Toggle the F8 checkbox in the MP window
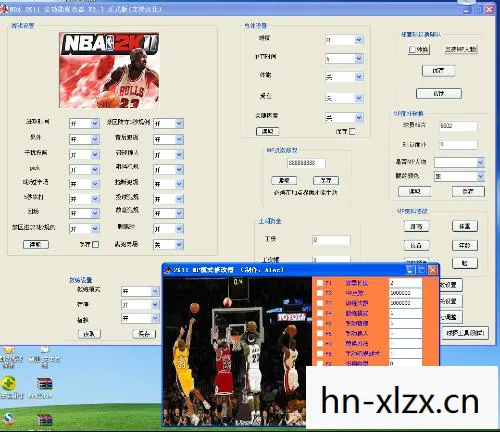This screenshot has width=500, height=432. point(320,353)
